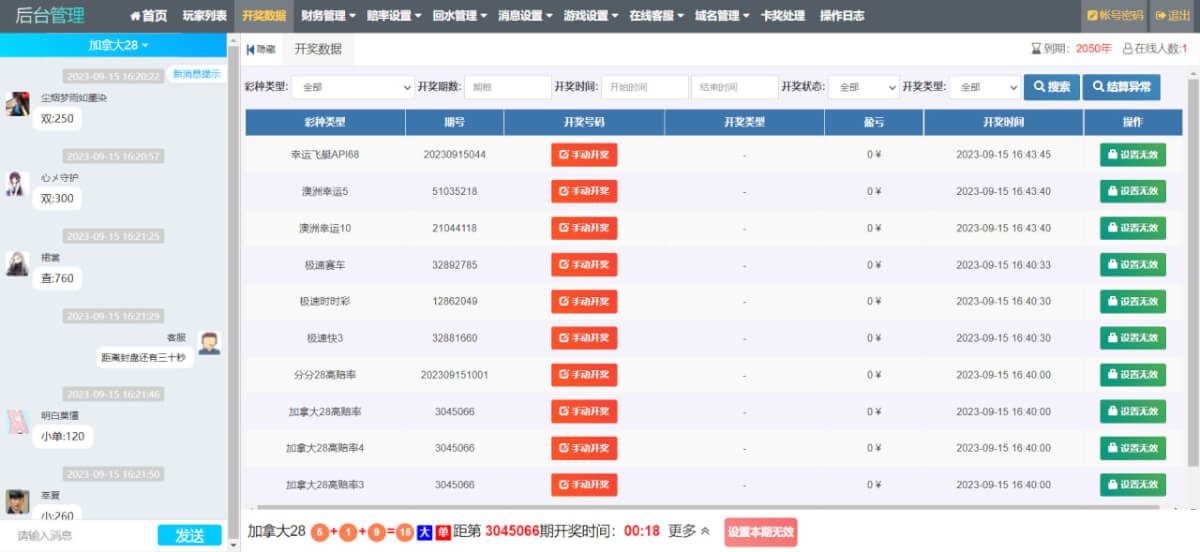Click 手动开奖 for 分分28高赔率 row
Image resolution: width=1200 pixels, height=552 pixels.
[584, 375]
